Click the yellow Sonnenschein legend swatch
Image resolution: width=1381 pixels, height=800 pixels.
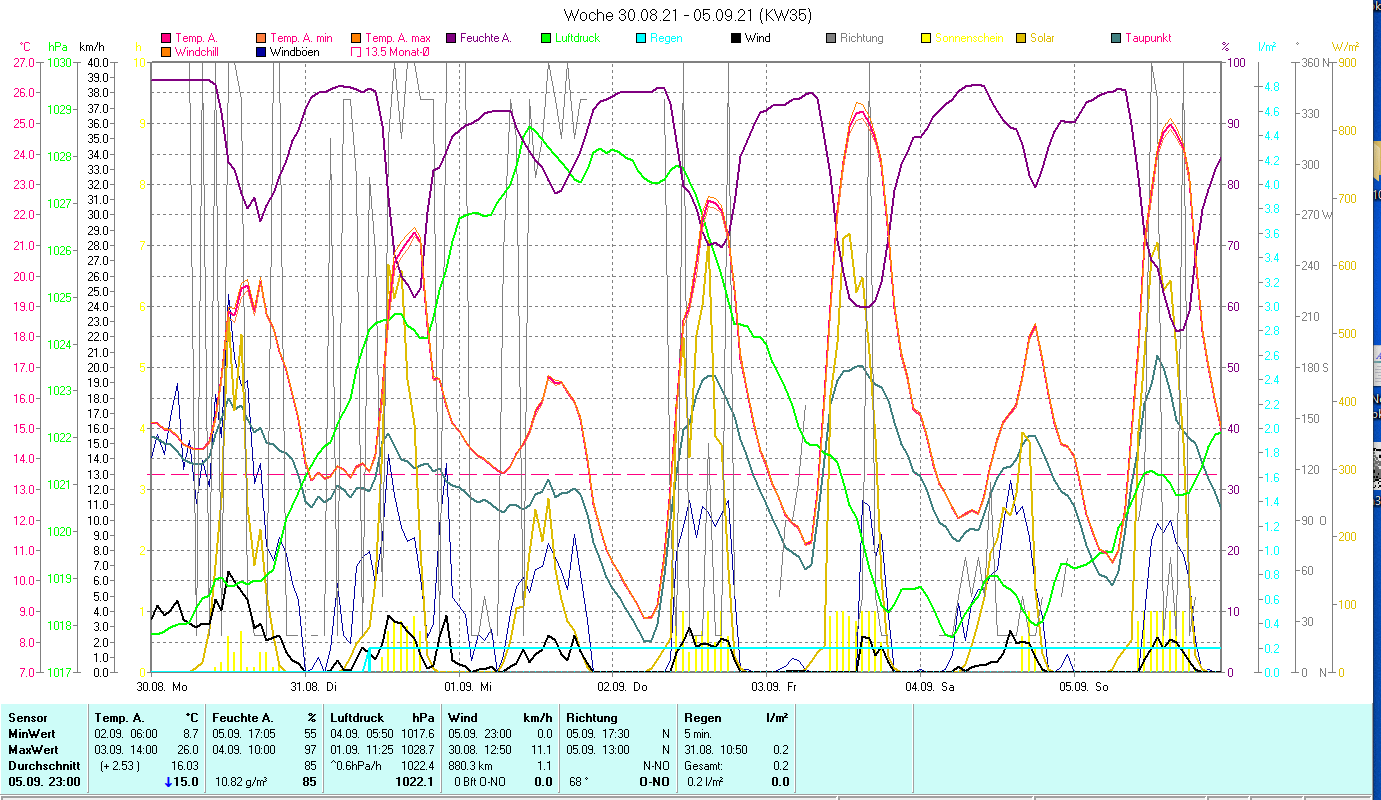926,38
